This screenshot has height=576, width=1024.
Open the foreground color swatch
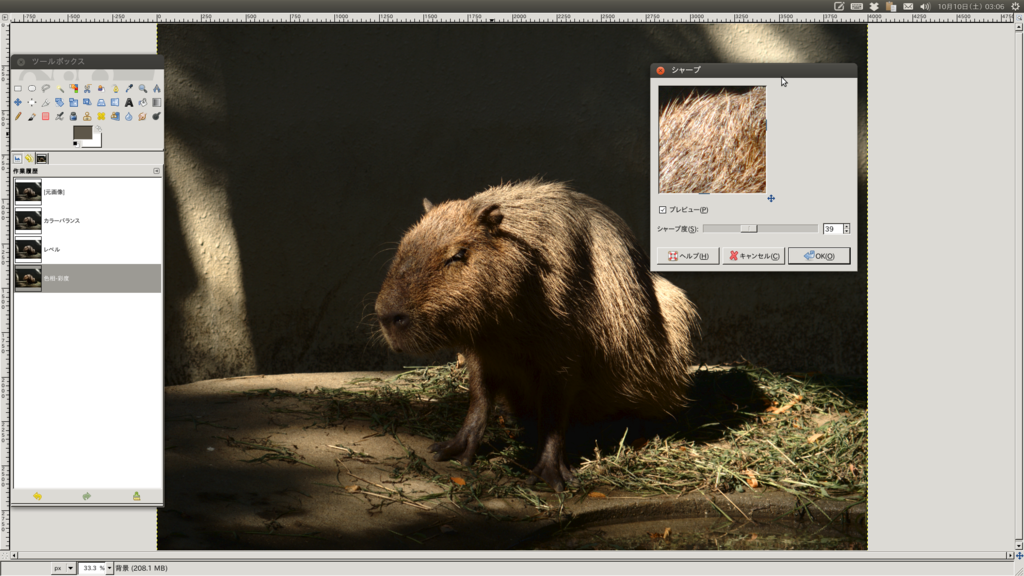tap(82, 133)
